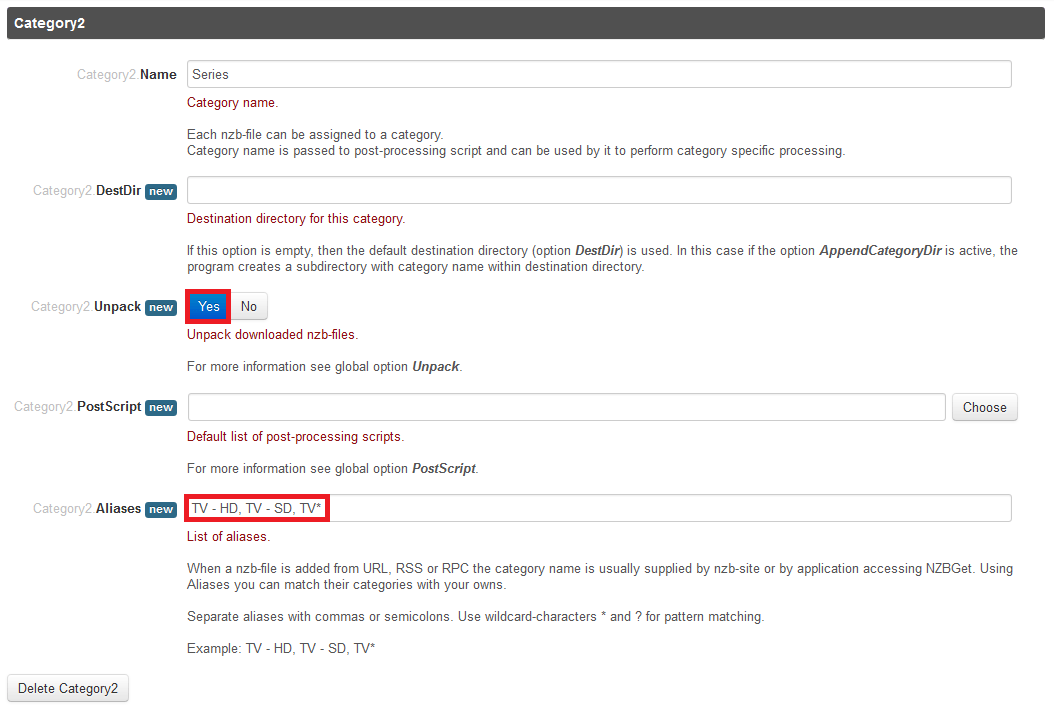Viewport: 1054px width, 714px height.
Task: Click the new badge beside Unpack
Action: (x=161, y=307)
